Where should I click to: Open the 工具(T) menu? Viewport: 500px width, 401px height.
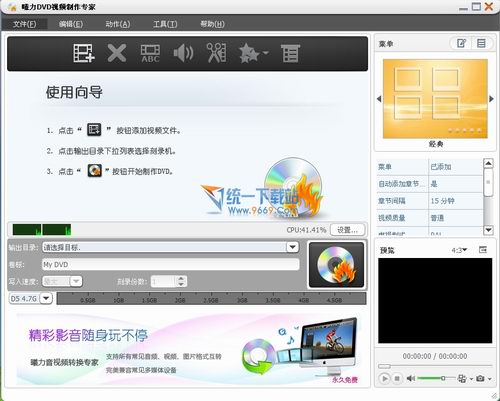(x=165, y=24)
